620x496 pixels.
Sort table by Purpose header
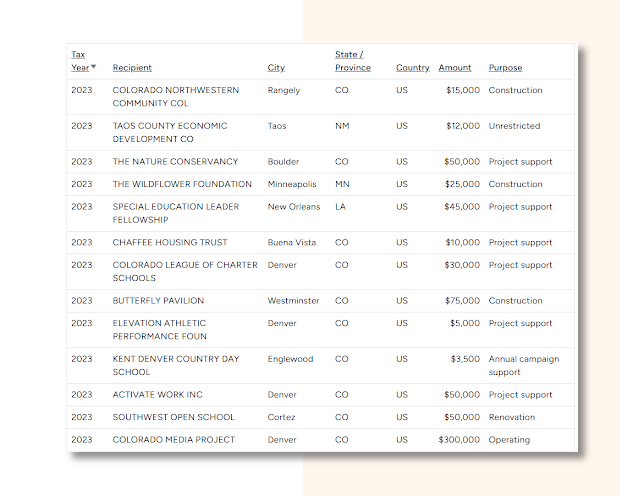click(x=505, y=68)
